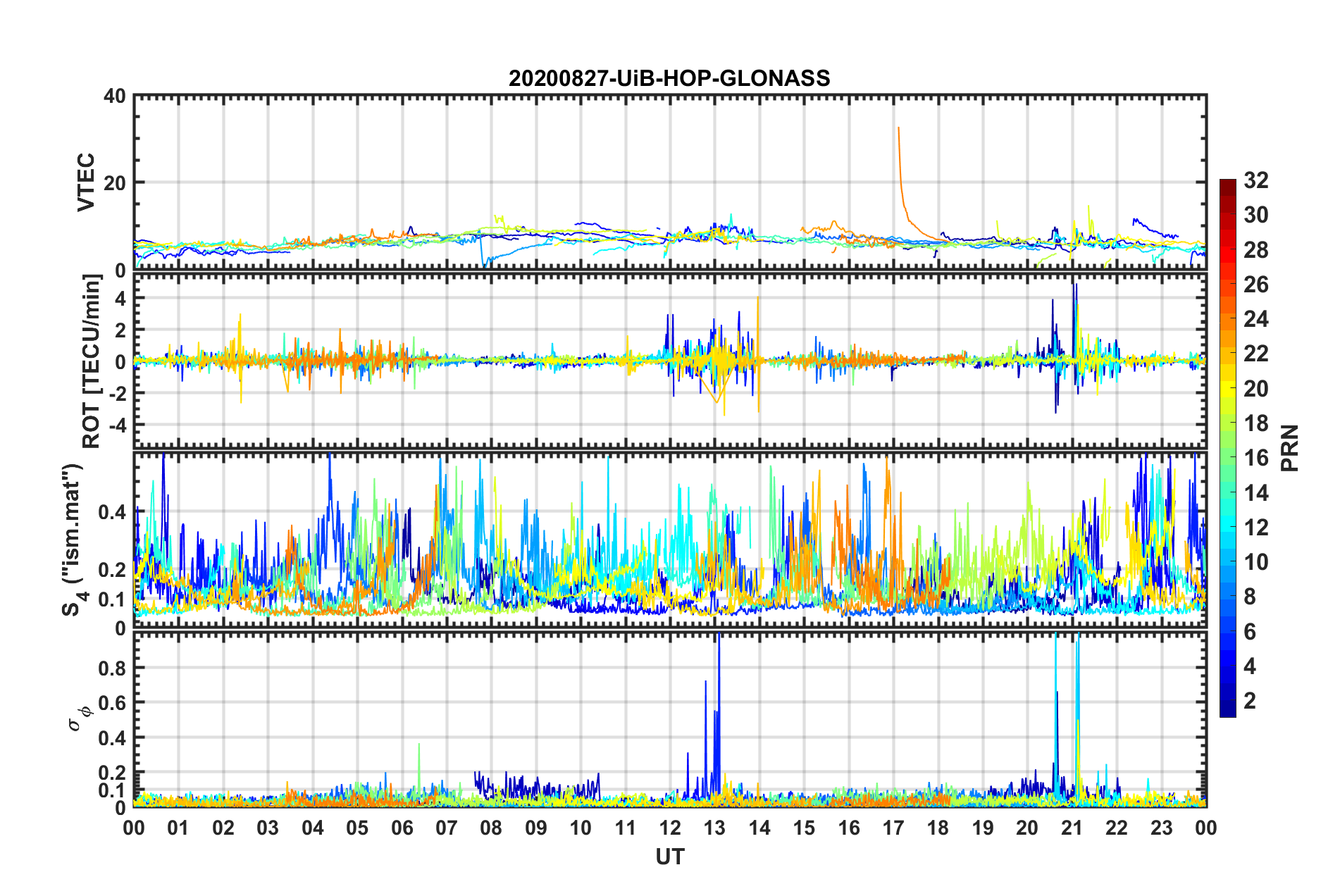Select the 0.6 tick on the sigma-phi axis
The height and width of the screenshot is (896, 1340).
pyautogui.click(x=112, y=702)
